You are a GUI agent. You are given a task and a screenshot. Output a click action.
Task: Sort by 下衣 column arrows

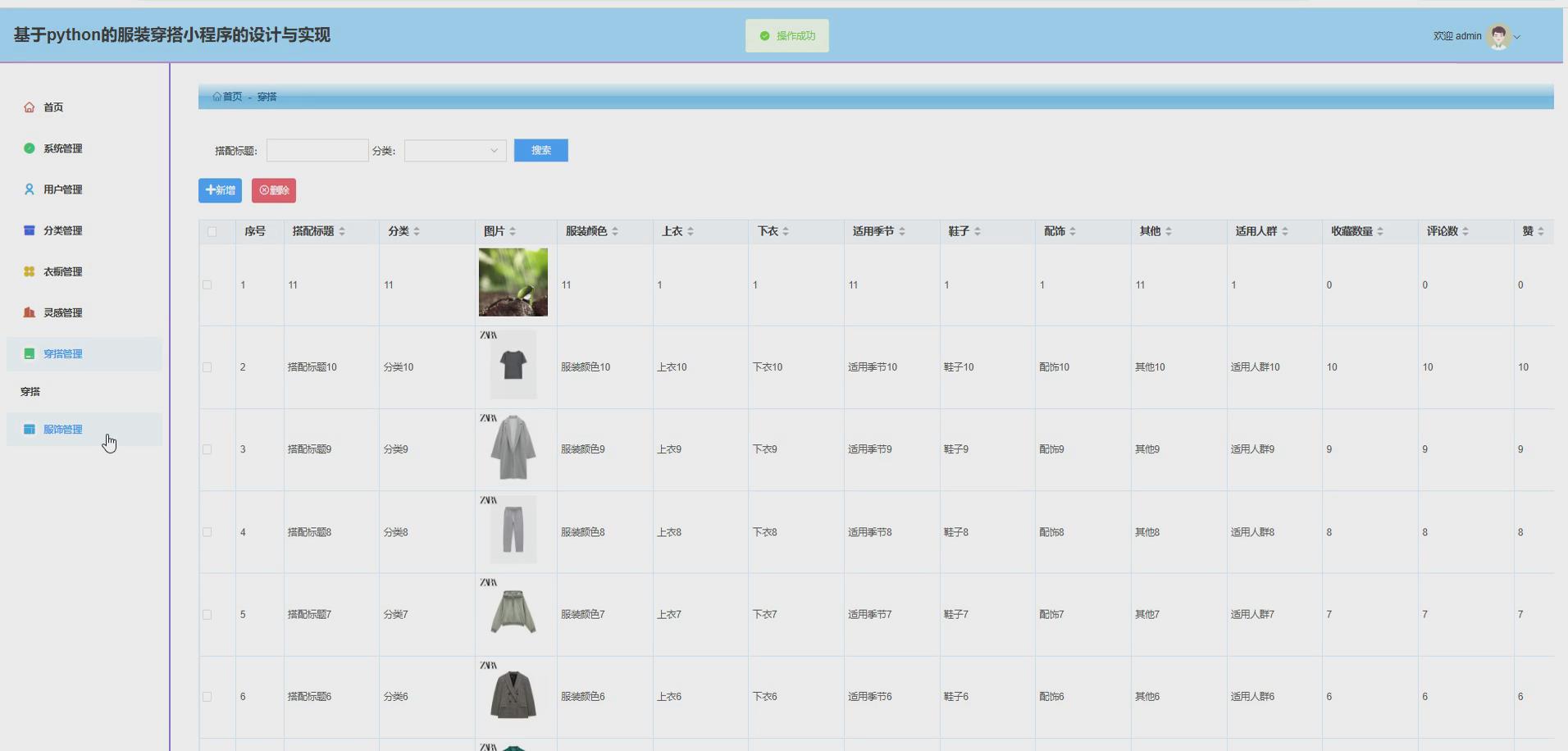(786, 232)
